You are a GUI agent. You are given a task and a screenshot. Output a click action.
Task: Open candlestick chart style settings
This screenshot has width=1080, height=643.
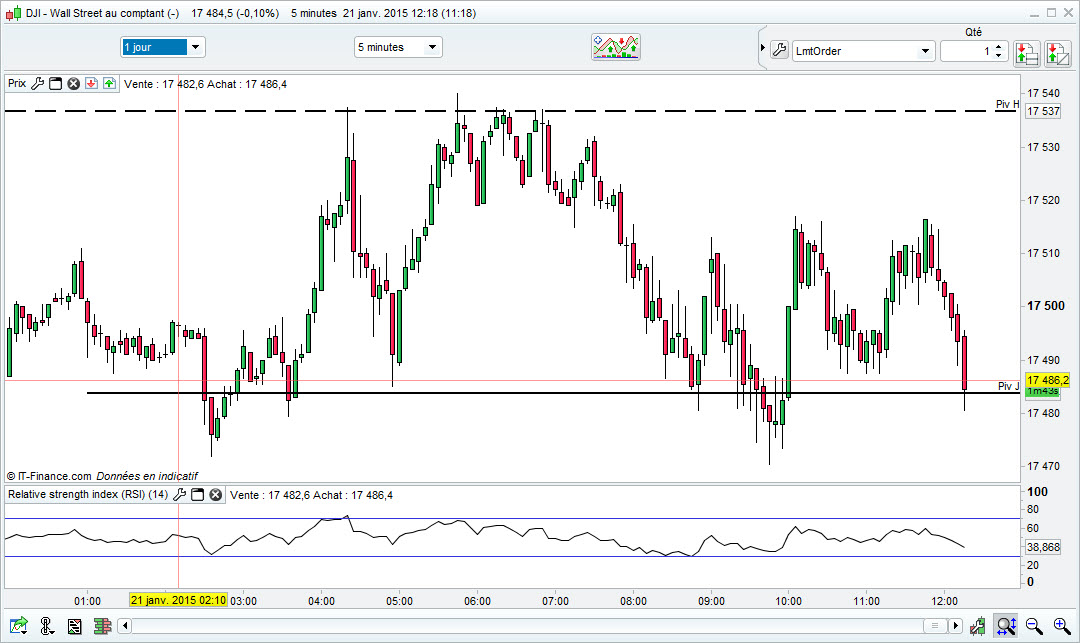point(977,626)
